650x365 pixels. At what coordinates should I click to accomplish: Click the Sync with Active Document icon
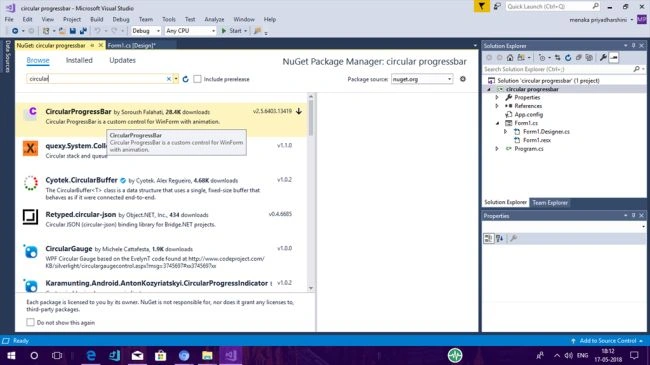tap(558, 58)
